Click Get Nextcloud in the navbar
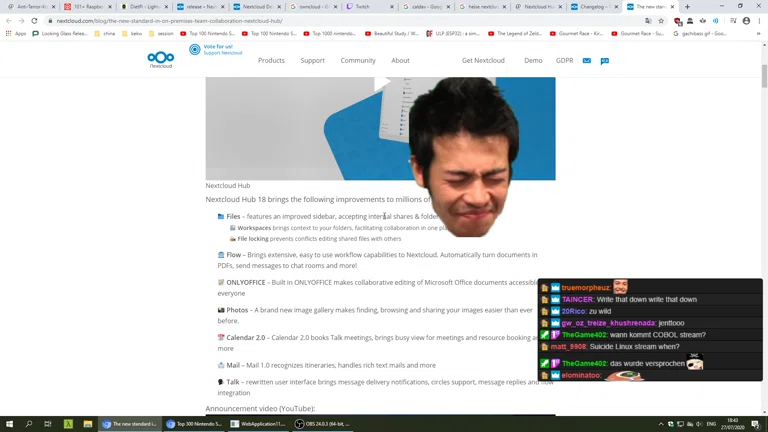This screenshot has height=432, width=768. click(x=483, y=61)
